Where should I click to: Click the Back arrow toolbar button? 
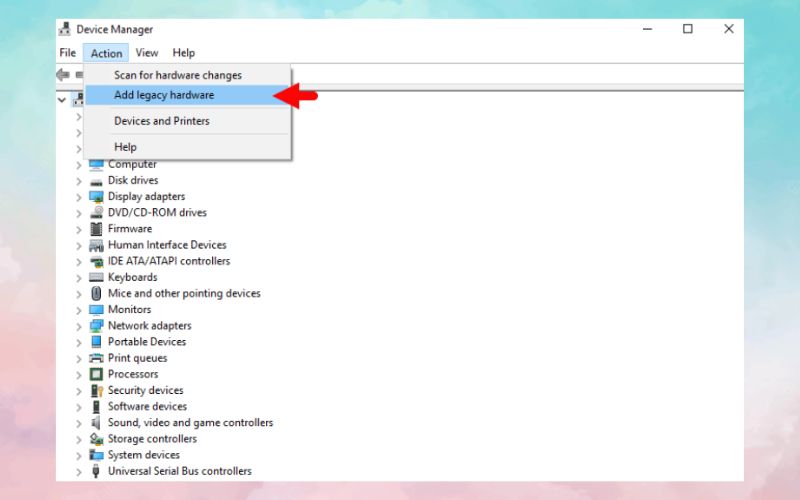click(x=63, y=75)
